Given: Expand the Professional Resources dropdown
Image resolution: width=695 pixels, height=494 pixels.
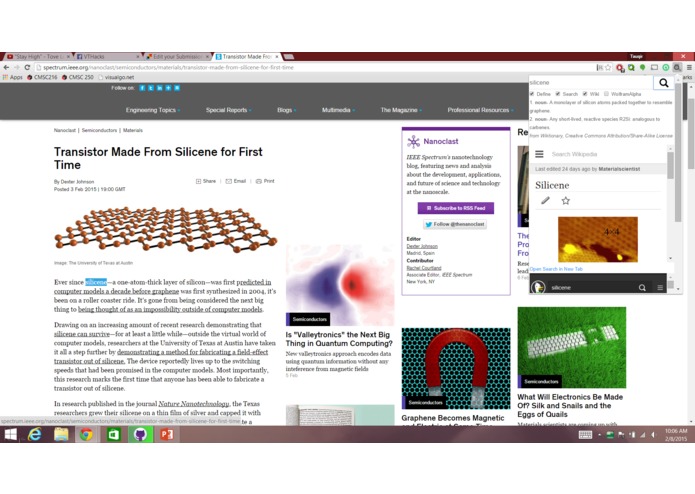Looking at the screenshot, I should (480, 110).
